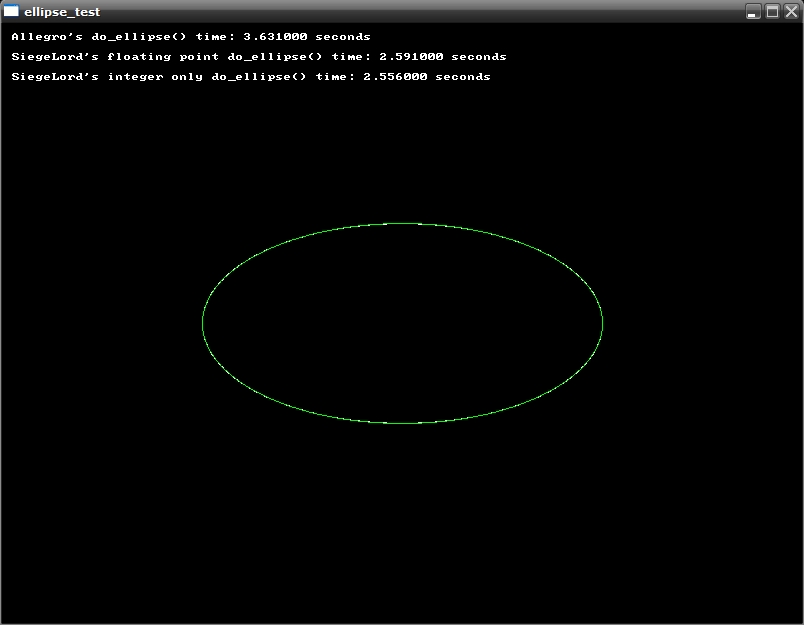Image resolution: width=804 pixels, height=625 pixels.
Task: Click the rightmost edge of green ellipse
Action: point(602,323)
